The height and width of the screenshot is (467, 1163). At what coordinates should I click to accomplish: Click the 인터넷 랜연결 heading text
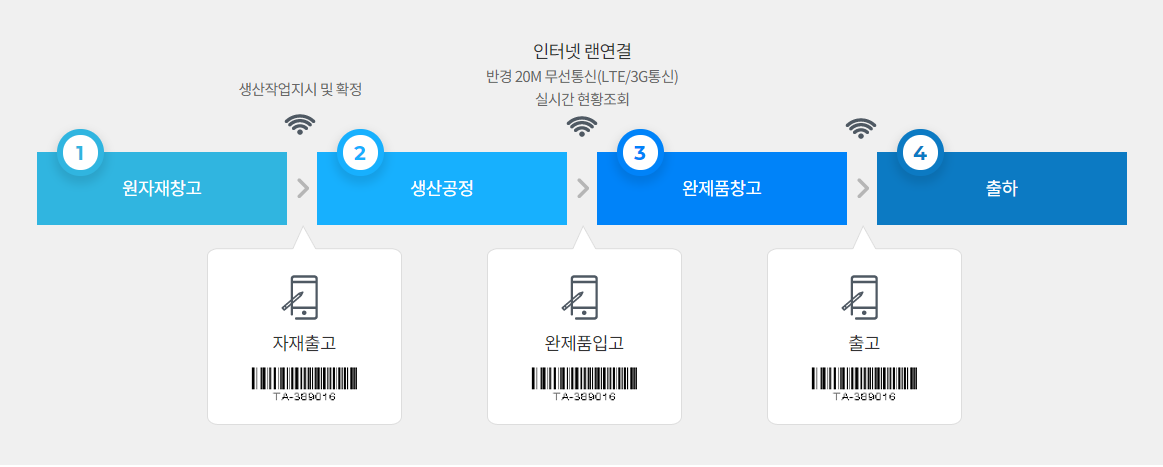tap(582, 52)
